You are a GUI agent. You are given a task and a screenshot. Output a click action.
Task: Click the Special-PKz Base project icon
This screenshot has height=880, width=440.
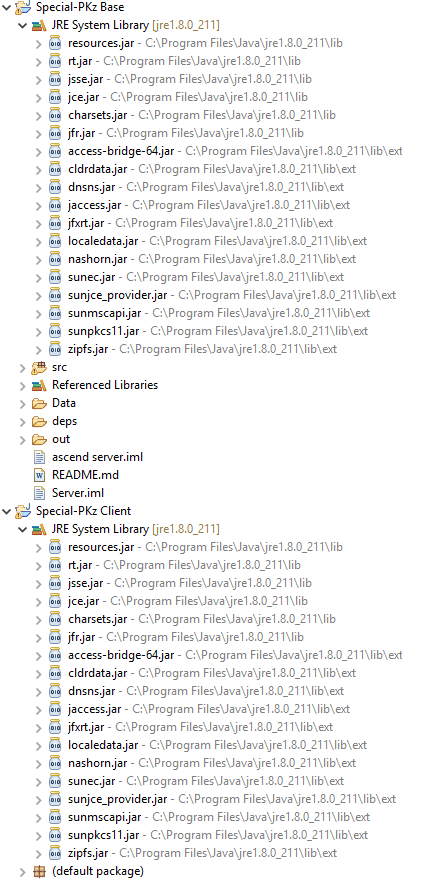click(x=23, y=7)
